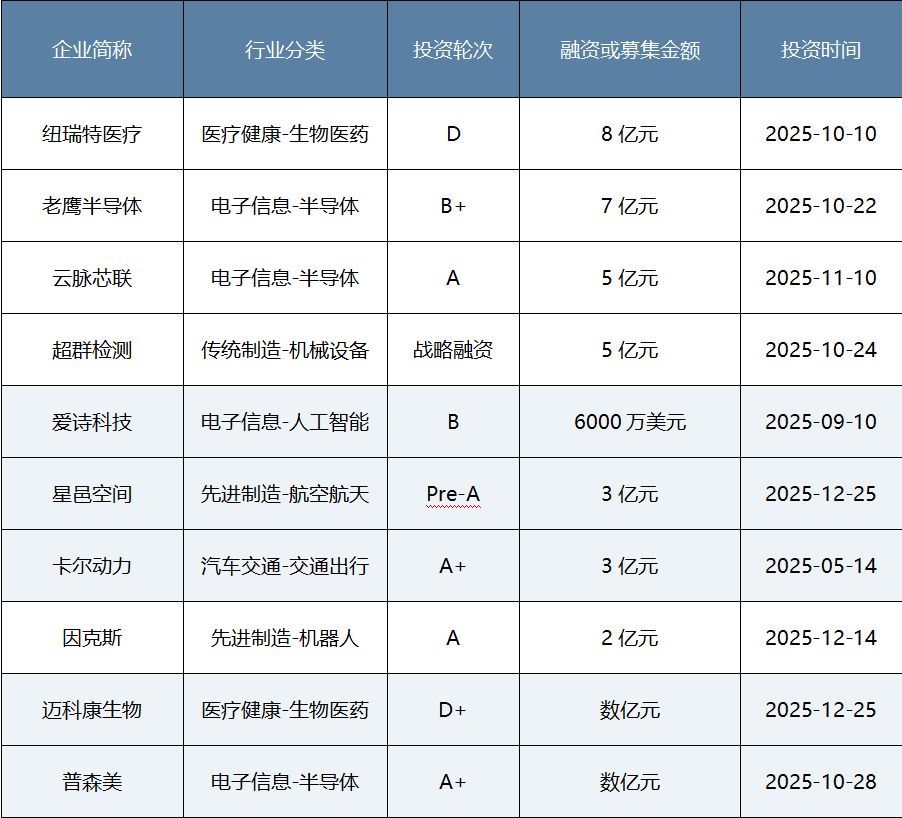
Task: Select the 老鹰半导体 company cell
Action: [x=90, y=206]
